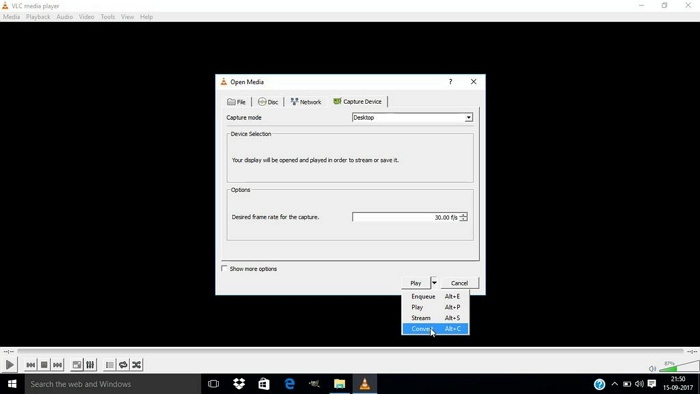
Task: Switch to the File tab
Action: tap(237, 102)
